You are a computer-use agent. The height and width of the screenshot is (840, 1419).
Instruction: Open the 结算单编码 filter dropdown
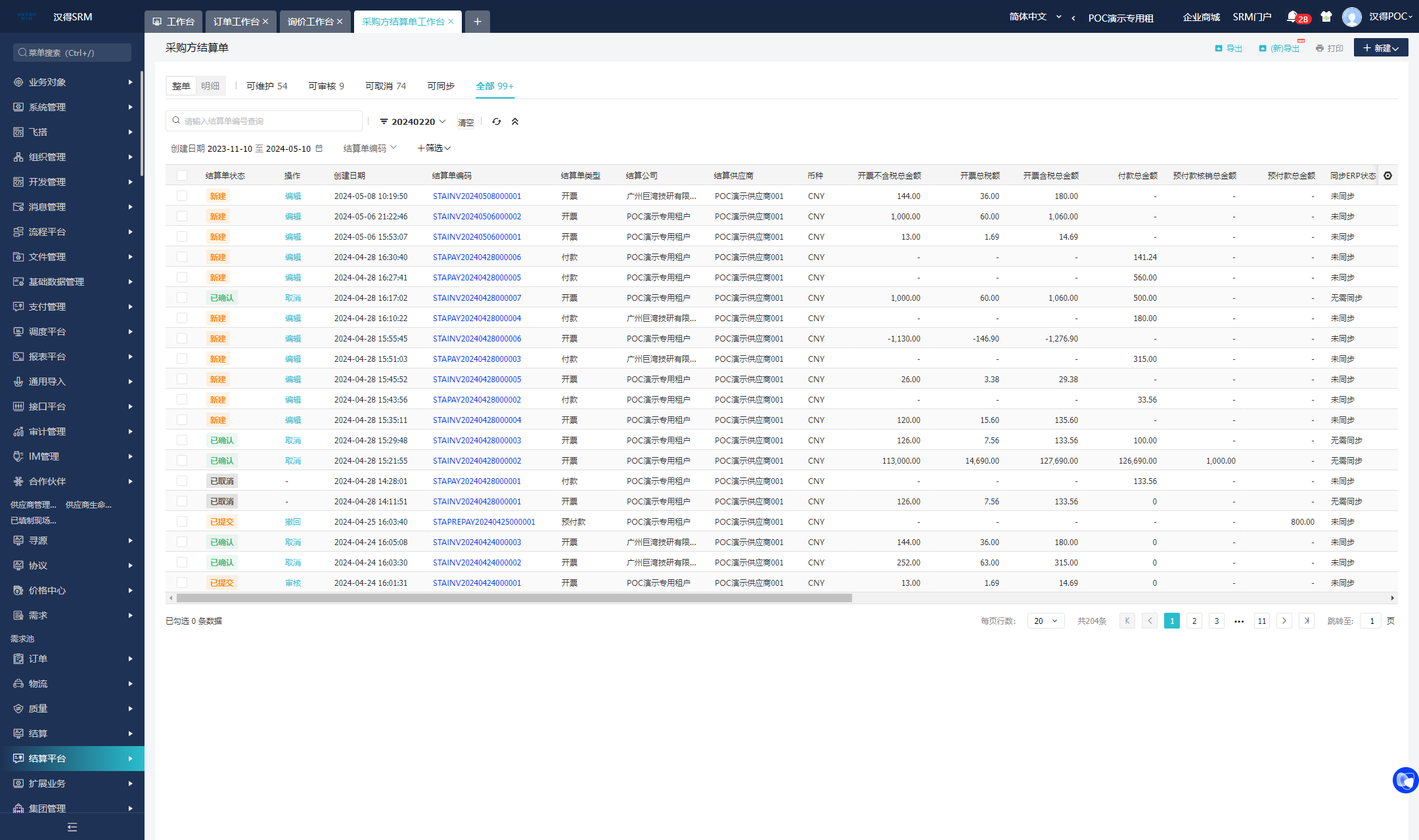370,148
